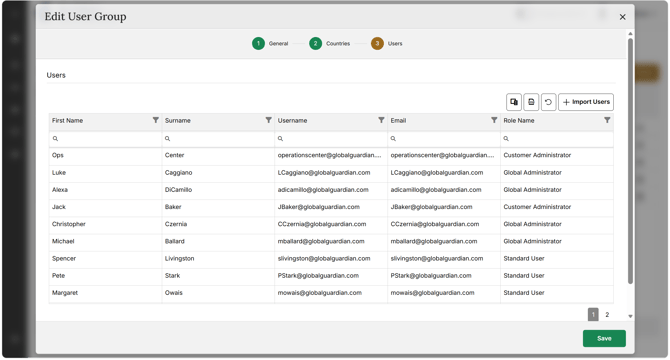
Task: Click first name Michael
Action: coord(63,241)
